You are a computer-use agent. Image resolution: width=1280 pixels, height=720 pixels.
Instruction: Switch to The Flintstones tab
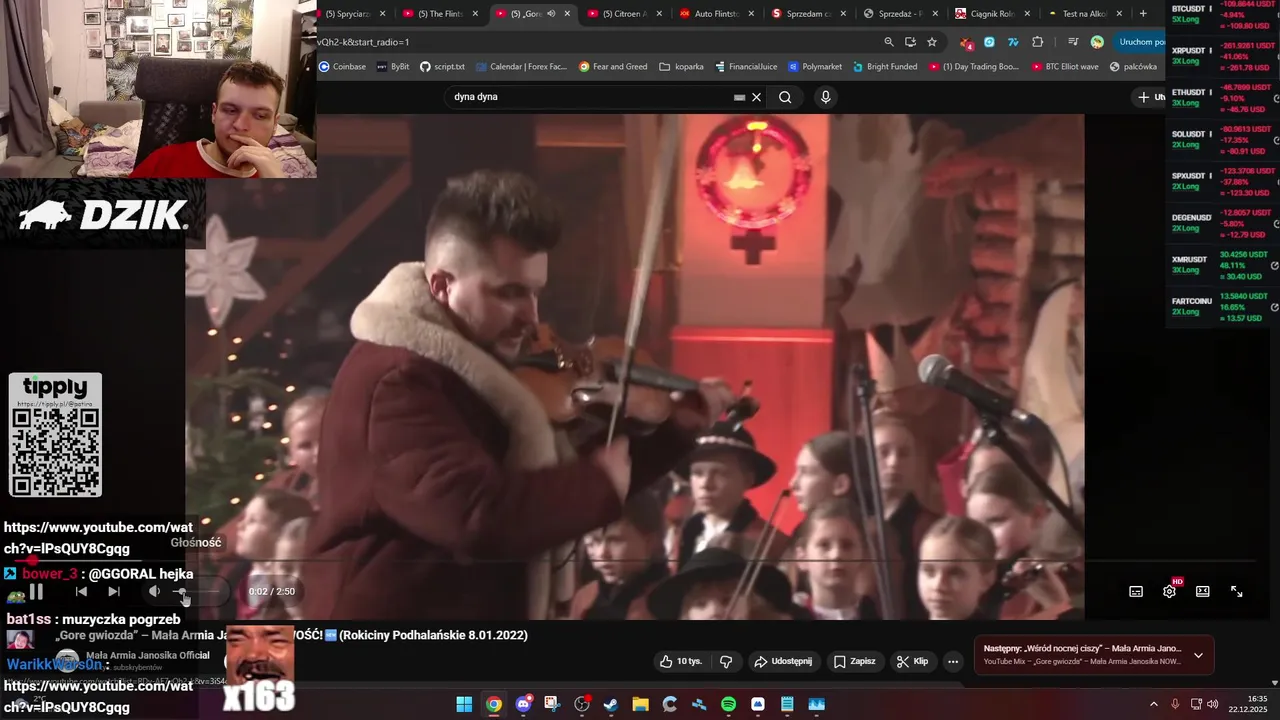coord(441,14)
